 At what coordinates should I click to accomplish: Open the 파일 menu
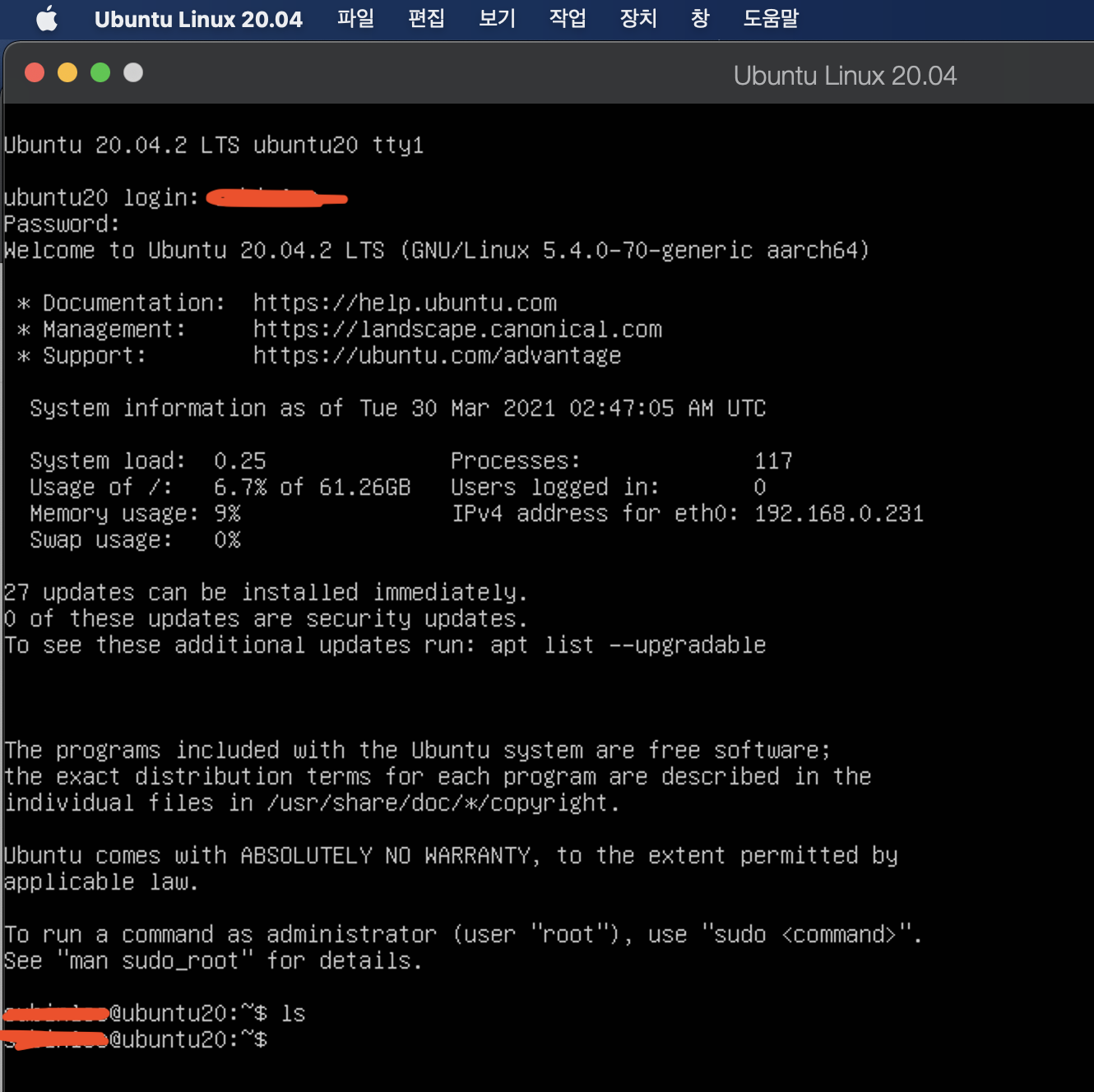click(355, 18)
